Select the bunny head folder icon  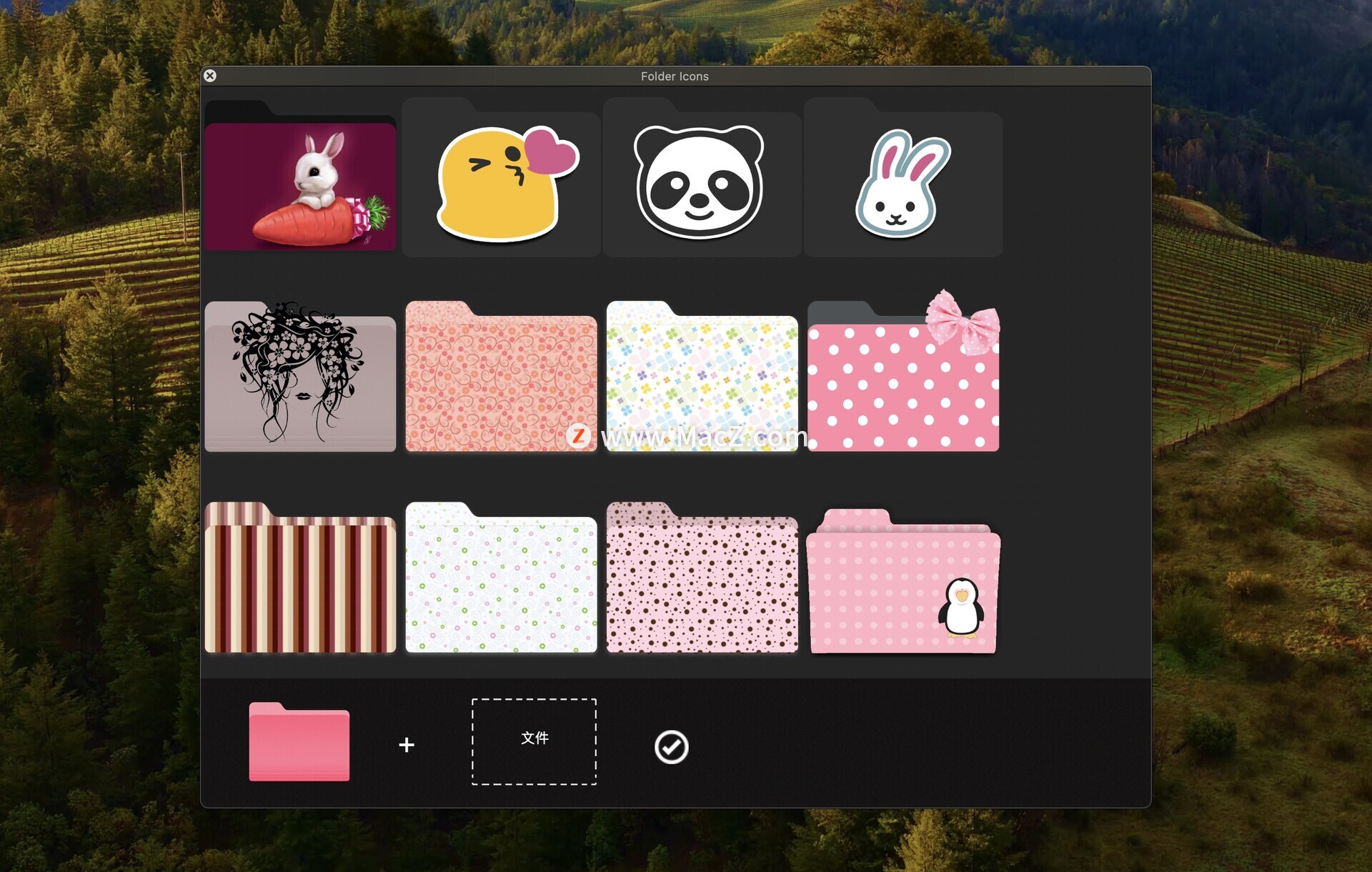(x=903, y=177)
